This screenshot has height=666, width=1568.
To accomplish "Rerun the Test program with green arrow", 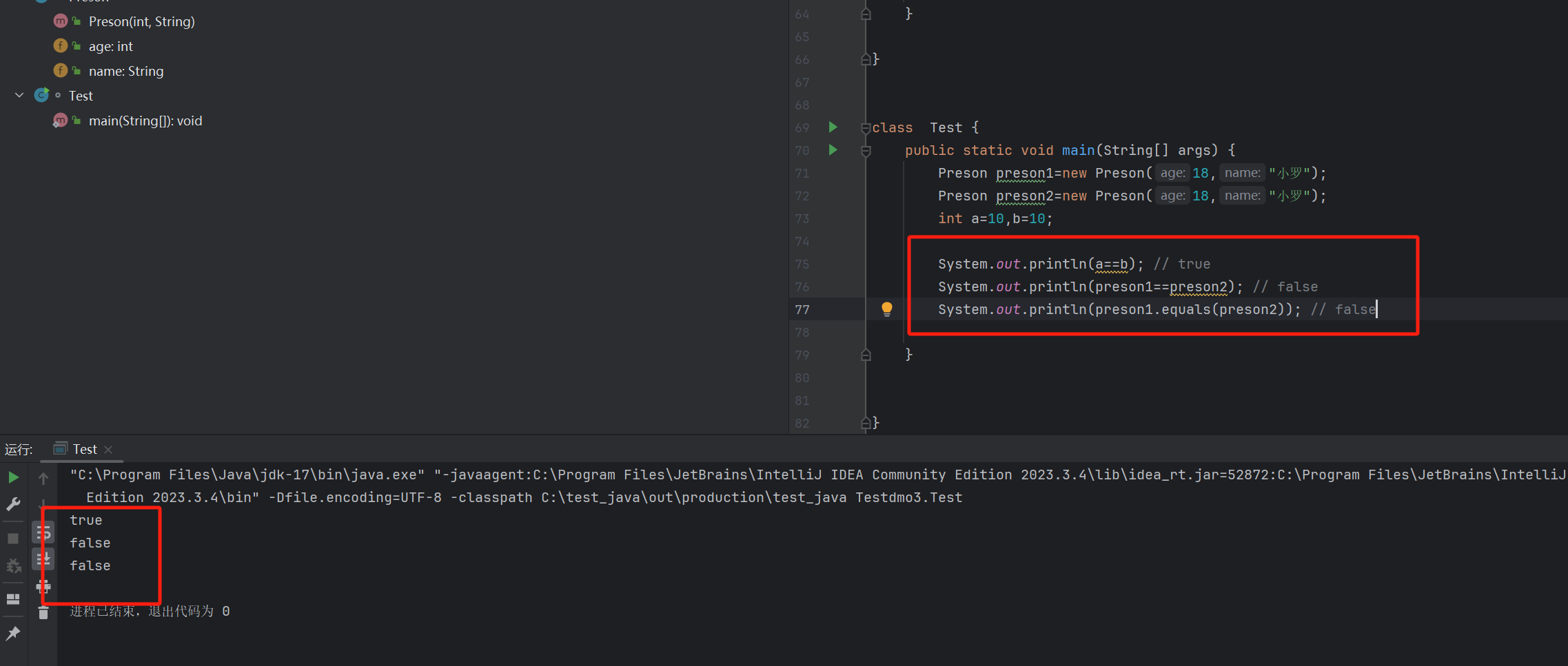I will click(13, 477).
